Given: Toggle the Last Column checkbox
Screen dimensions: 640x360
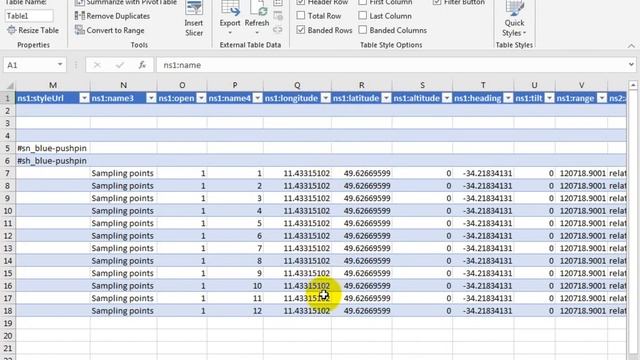Looking at the screenshot, I should (x=362, y=16).
